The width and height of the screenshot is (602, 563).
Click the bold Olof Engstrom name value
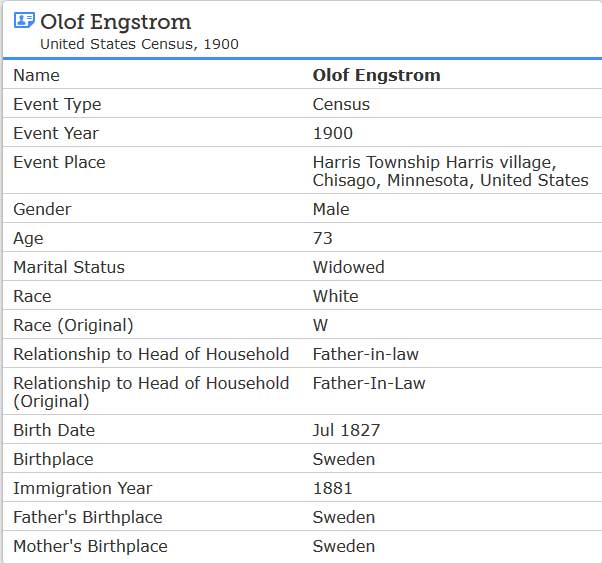[x=377, y=75]
